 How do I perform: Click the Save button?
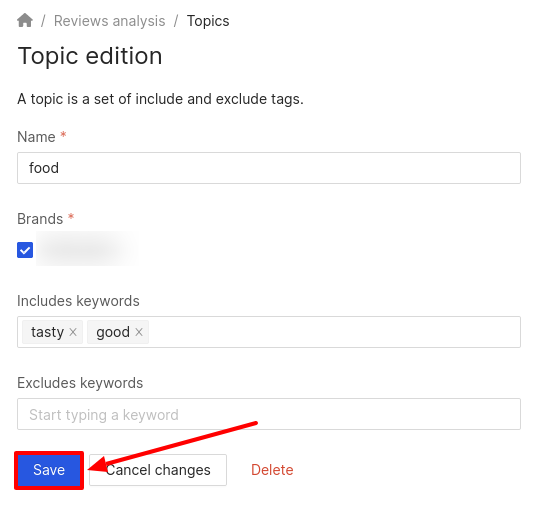point(49,470)
